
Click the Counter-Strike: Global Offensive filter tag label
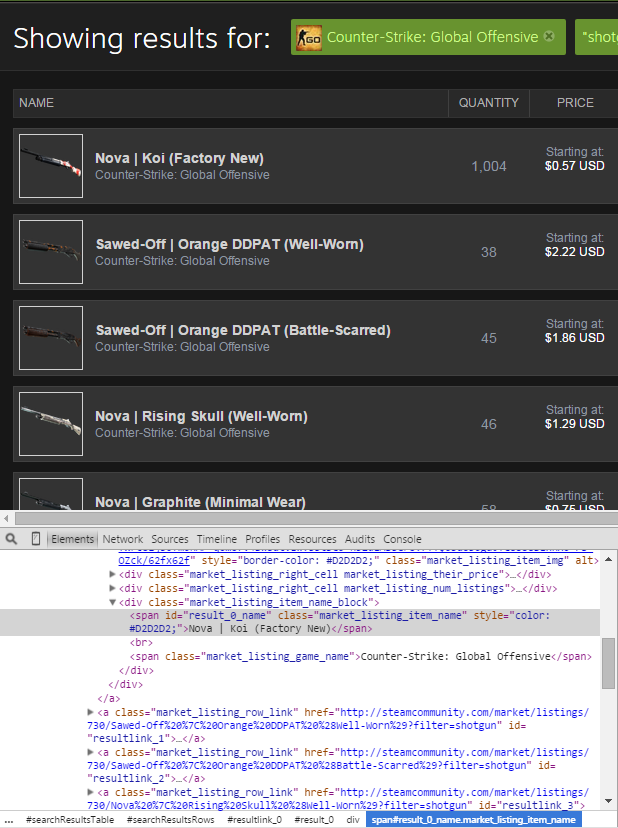coord(432,37)
